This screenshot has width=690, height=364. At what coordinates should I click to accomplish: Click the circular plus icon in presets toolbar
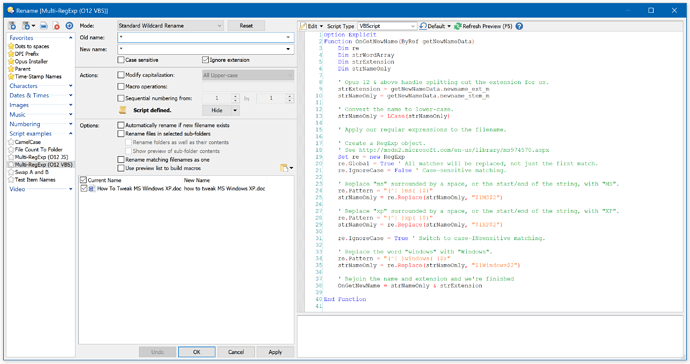(69, 26)
